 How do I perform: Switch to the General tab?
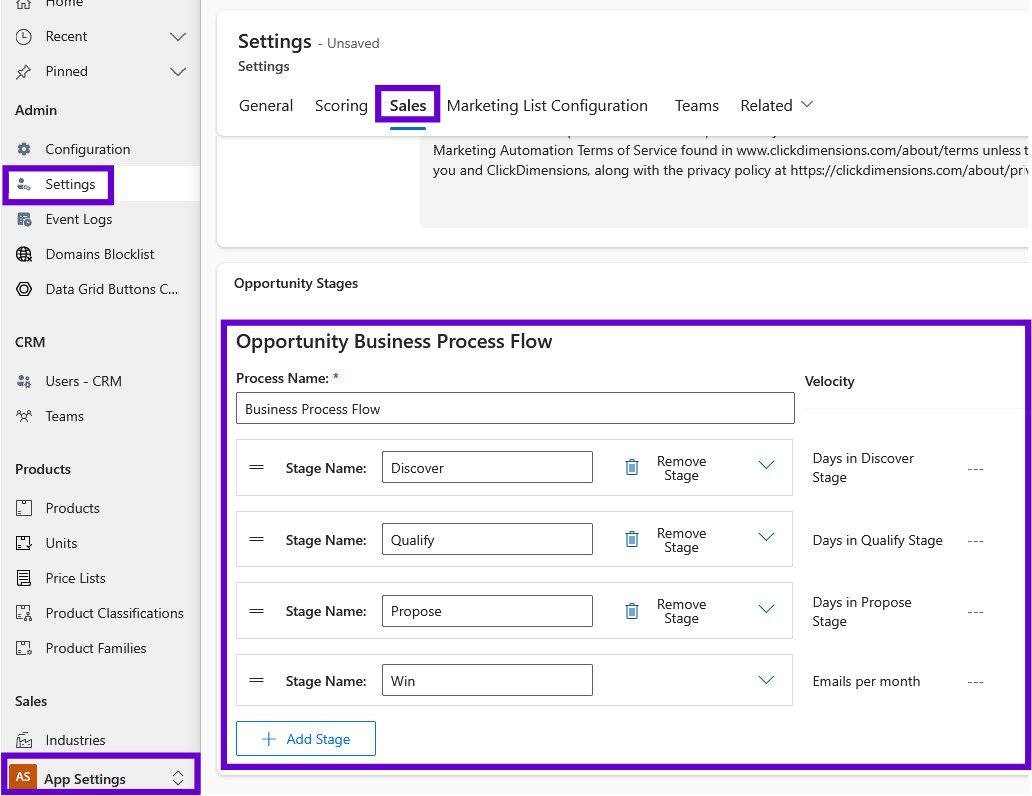tap(266, 106)
